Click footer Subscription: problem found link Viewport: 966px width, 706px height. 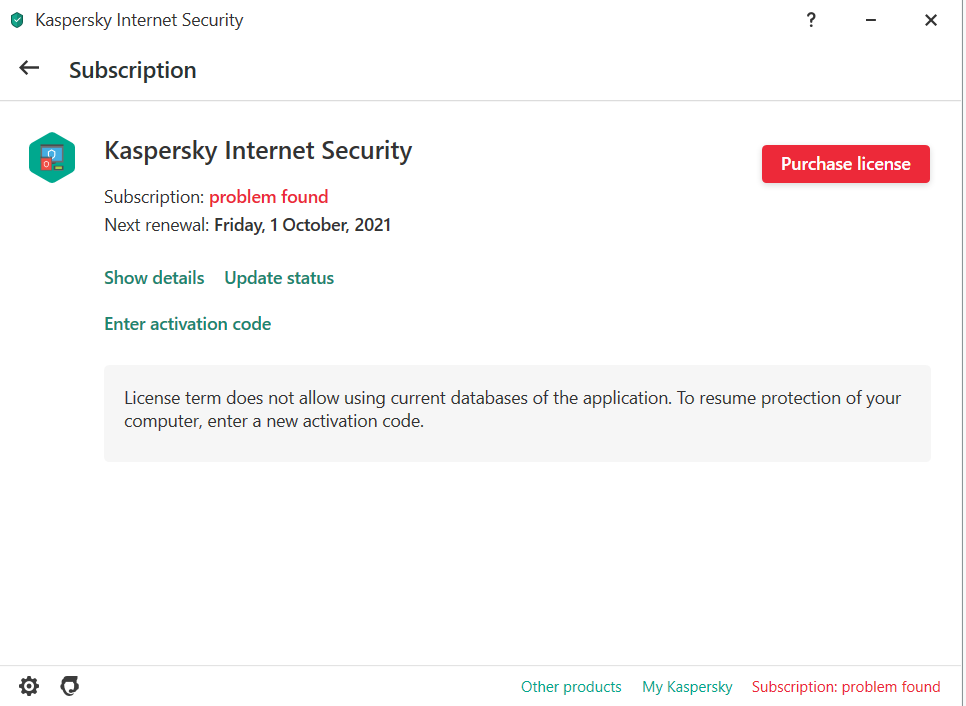point(846,687)
